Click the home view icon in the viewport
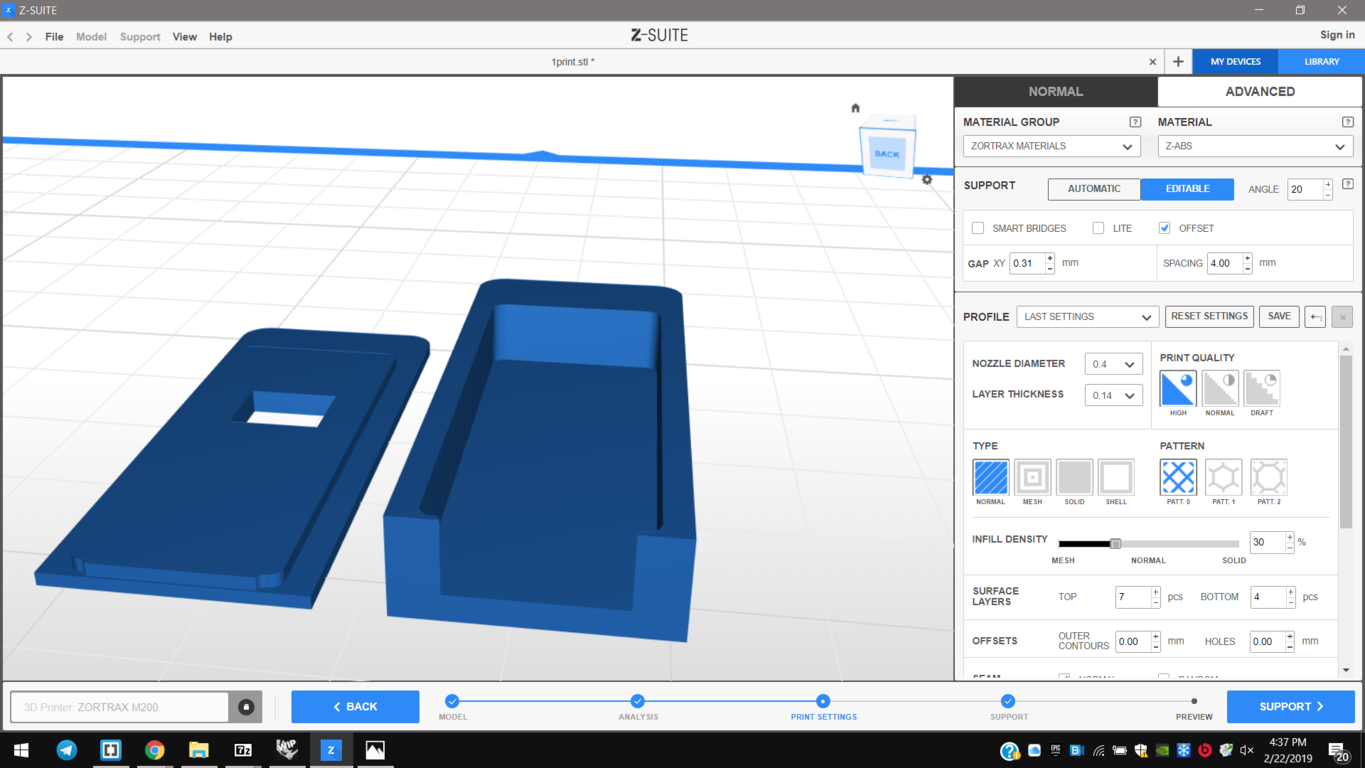The height and width of the screenshot is (768, 1365). 855,108
